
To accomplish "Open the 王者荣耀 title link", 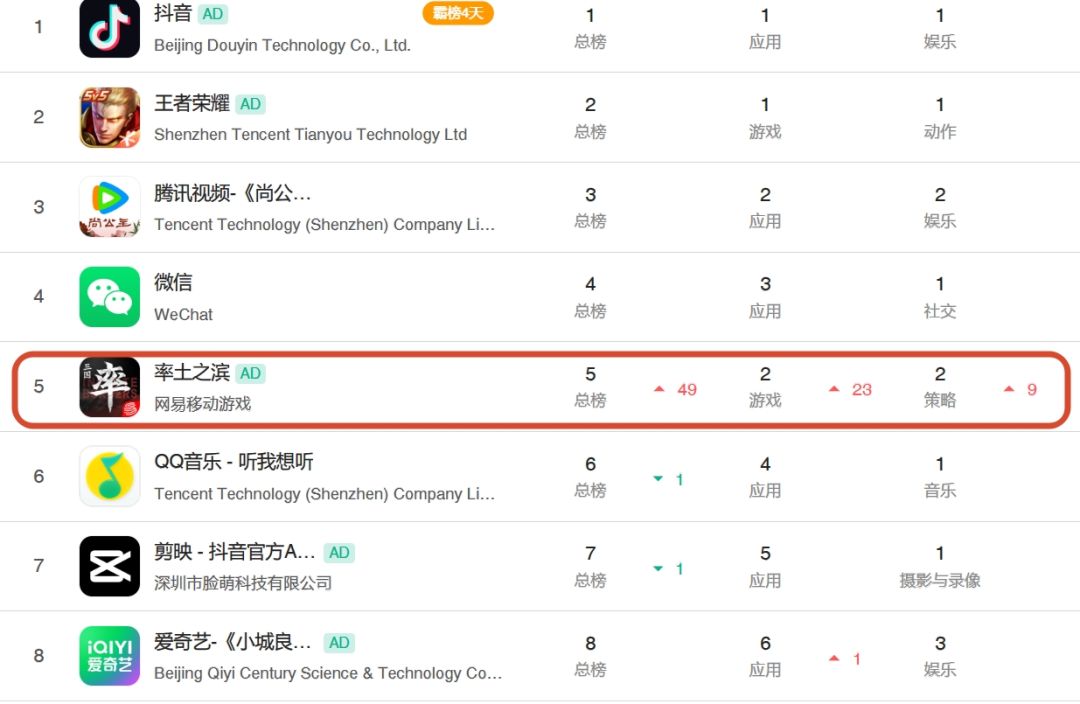I will pos(191,103).
